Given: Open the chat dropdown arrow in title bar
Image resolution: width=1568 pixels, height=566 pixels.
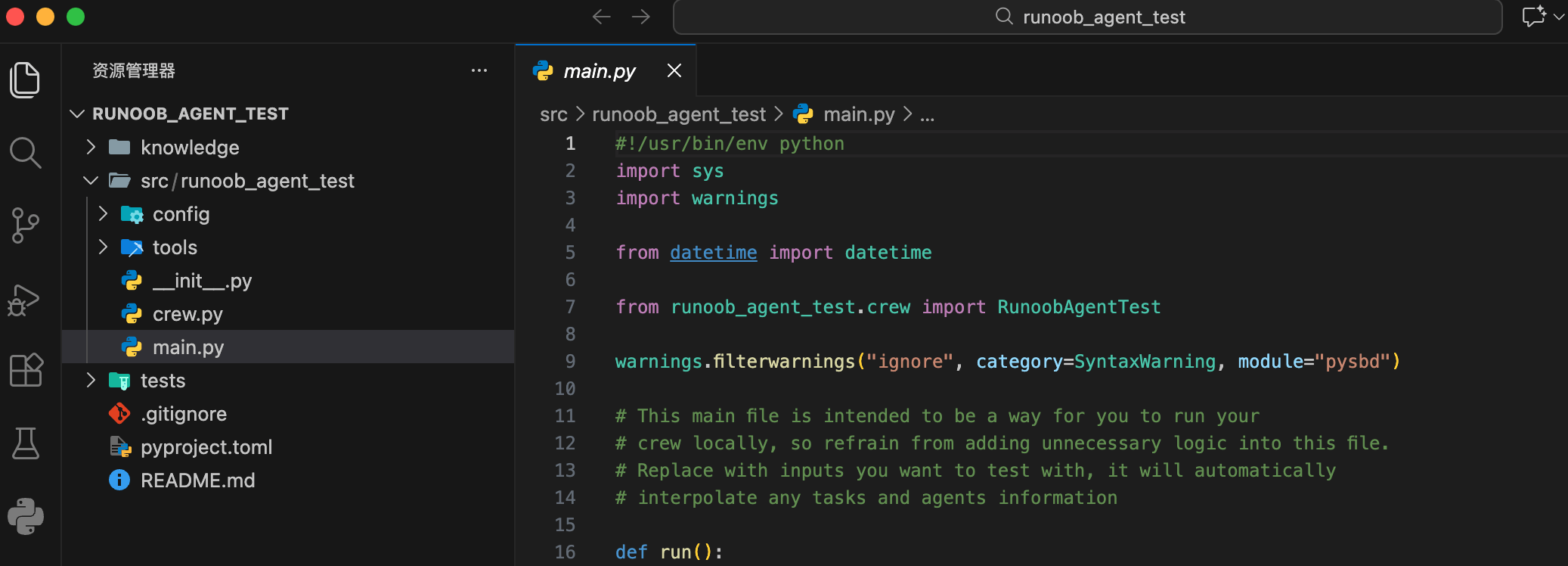Looking at the screenshot, I should tap(1558, 17).
